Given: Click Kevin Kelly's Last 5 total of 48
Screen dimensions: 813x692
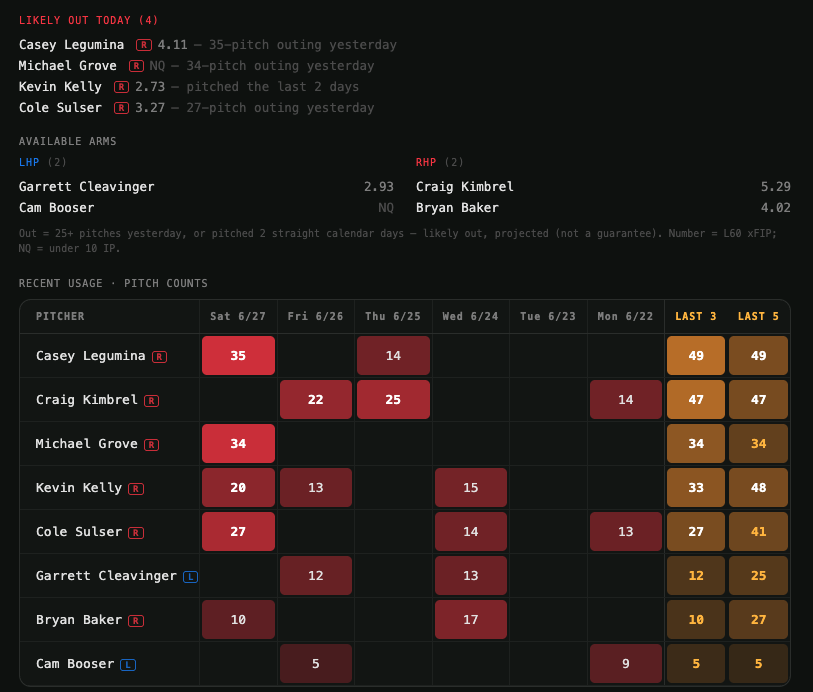Looking at the screenshot, I should [759, 488].
